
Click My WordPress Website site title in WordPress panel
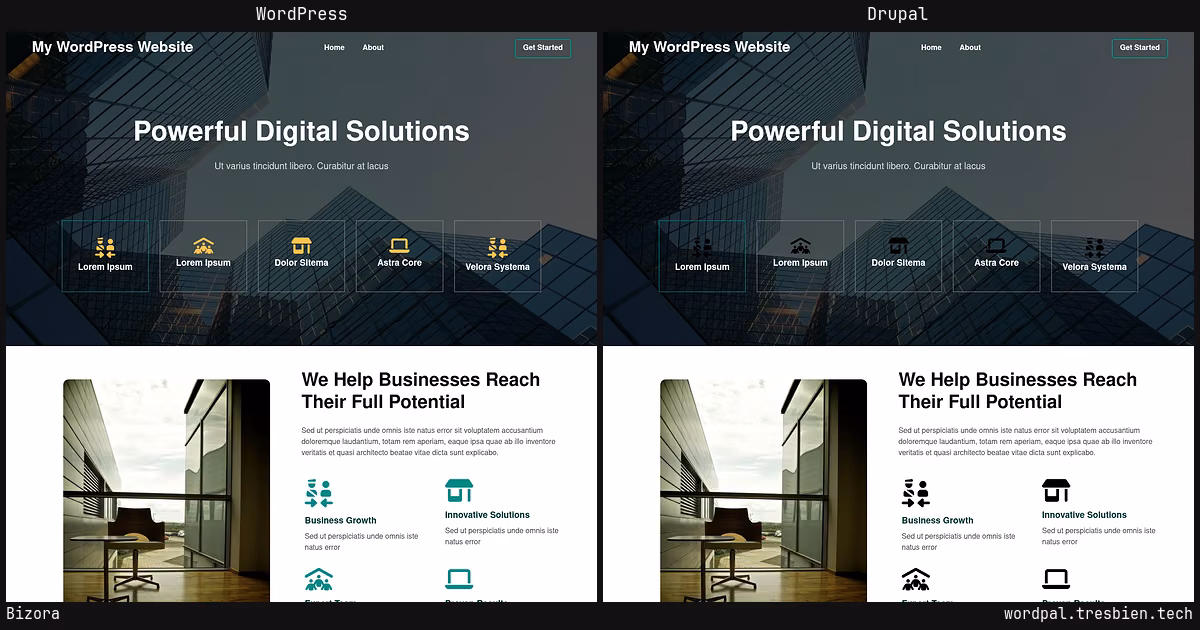[x=113, y=47]
